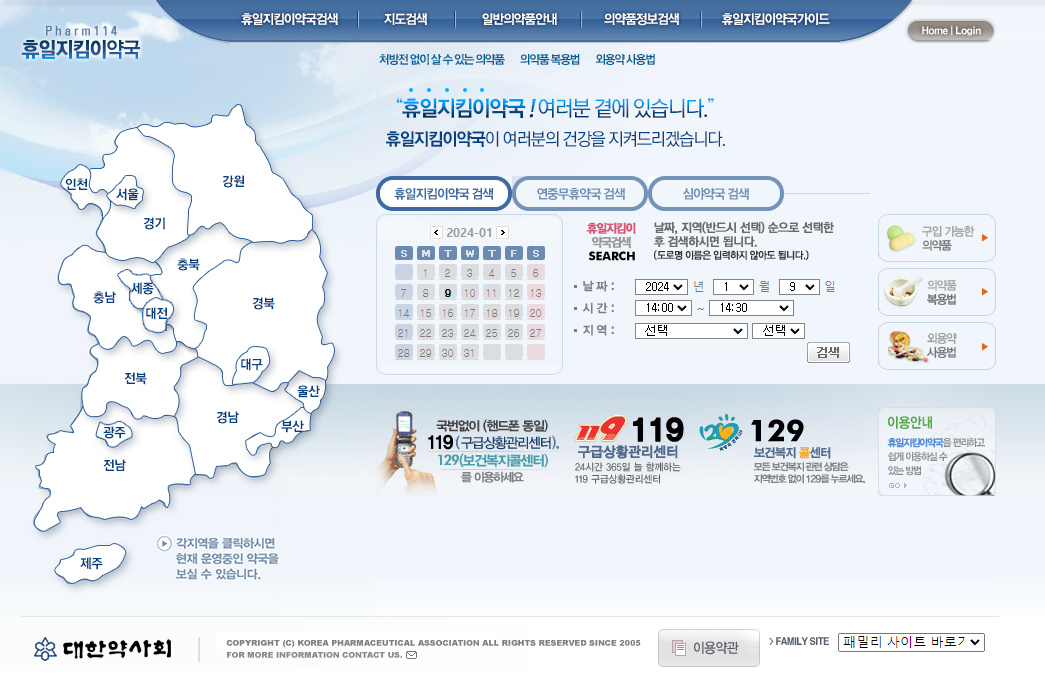This screenshot has width=1045, height=693.
Task: Click the 이용약관 button
Action: pyautogui.click(x=708, y=648)
